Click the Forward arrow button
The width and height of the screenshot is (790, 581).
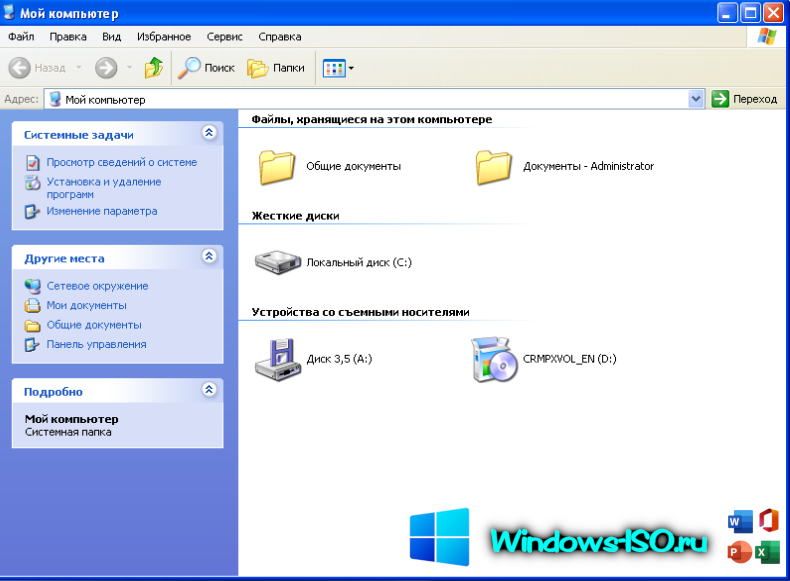pyautogui.click(x=106, y=68)
